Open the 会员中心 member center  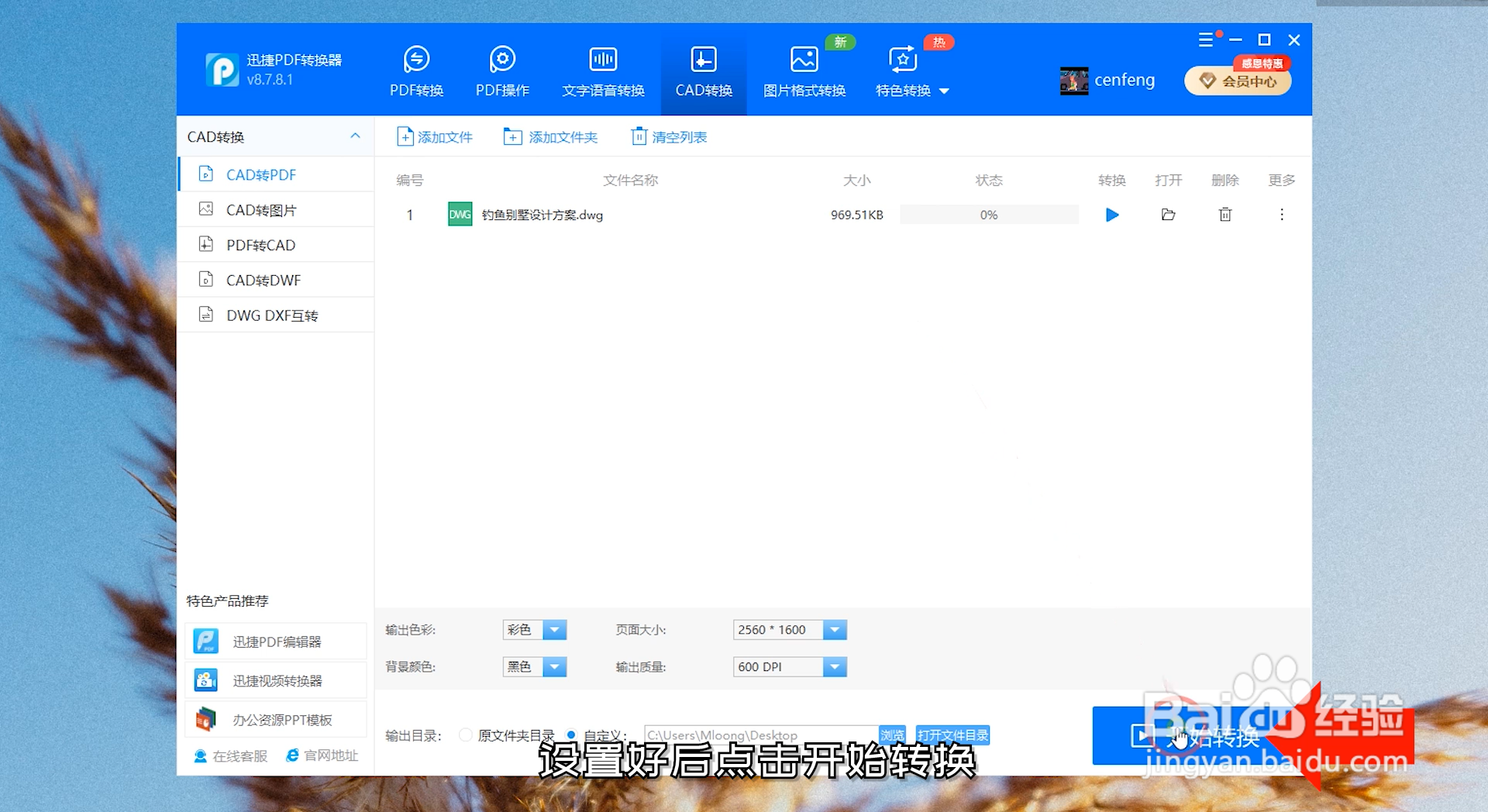1238,81
